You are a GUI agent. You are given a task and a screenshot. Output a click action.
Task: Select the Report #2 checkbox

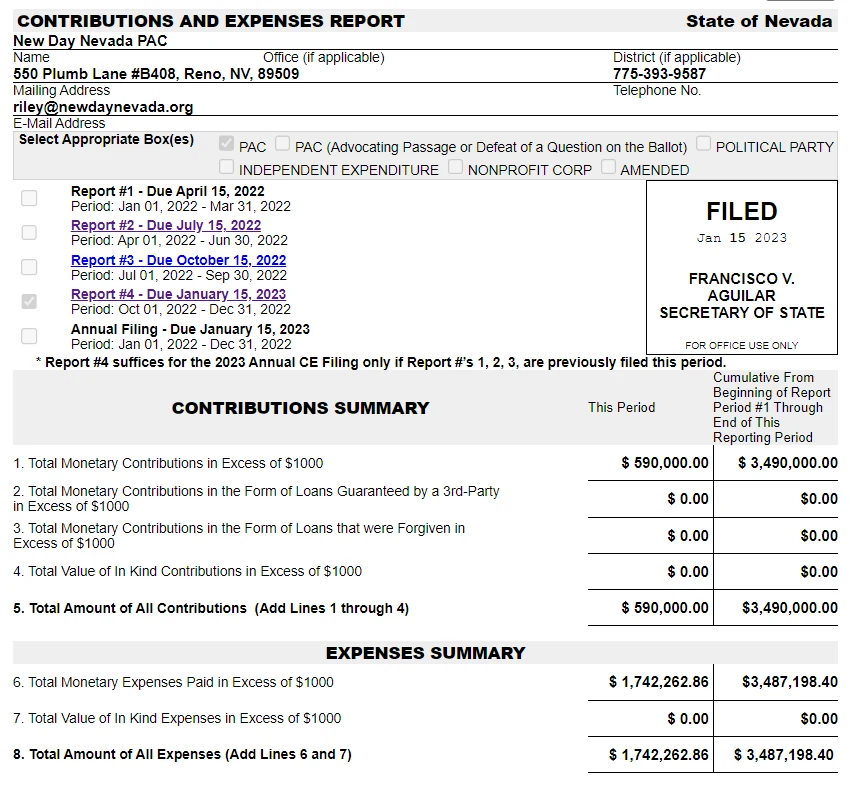point(29,233)
